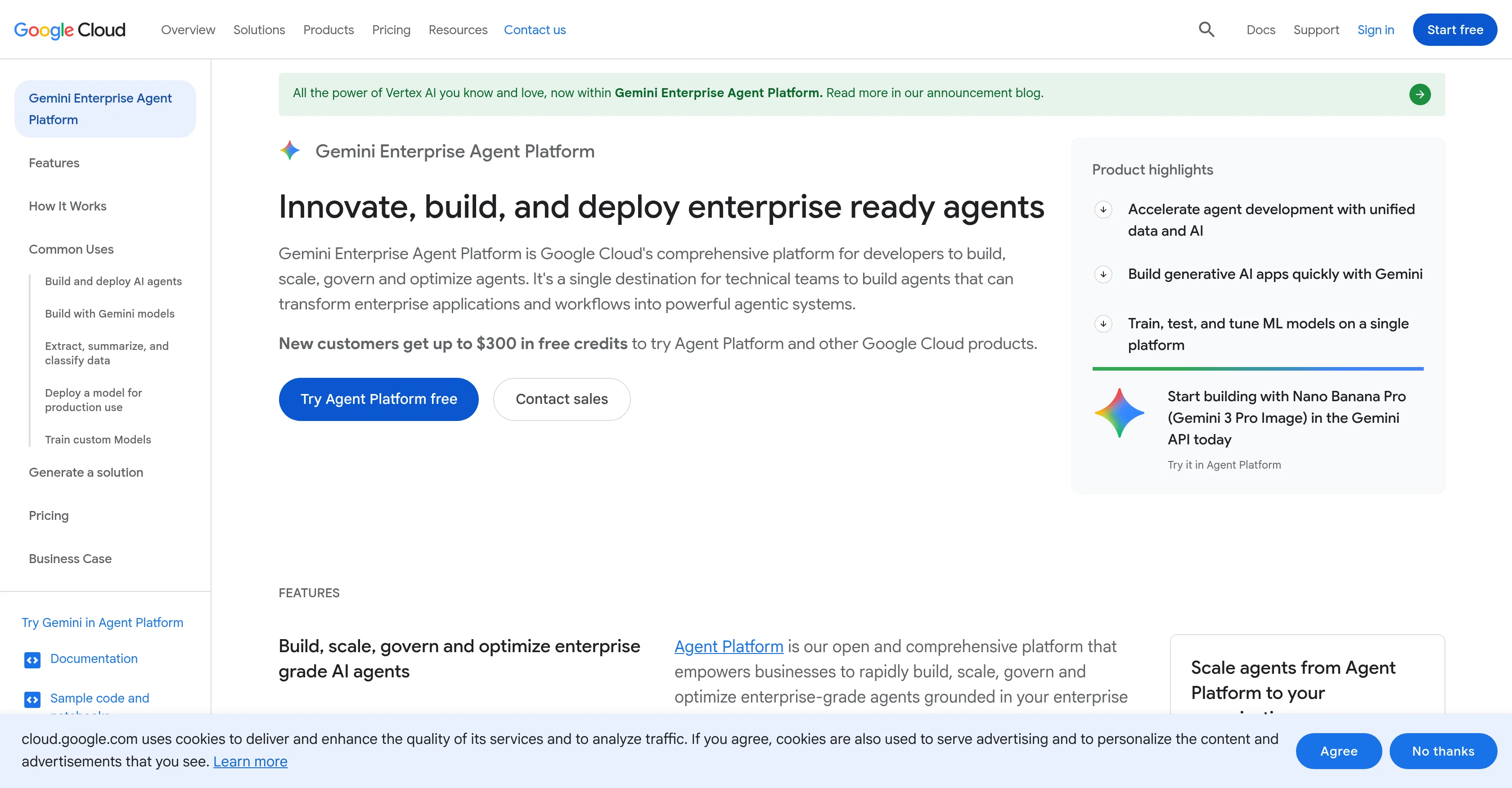Image resolution: width=1512 pixels, height=788 pixels.
Task: Click the Google Cloud logo
Action: (x=69, y=30)
